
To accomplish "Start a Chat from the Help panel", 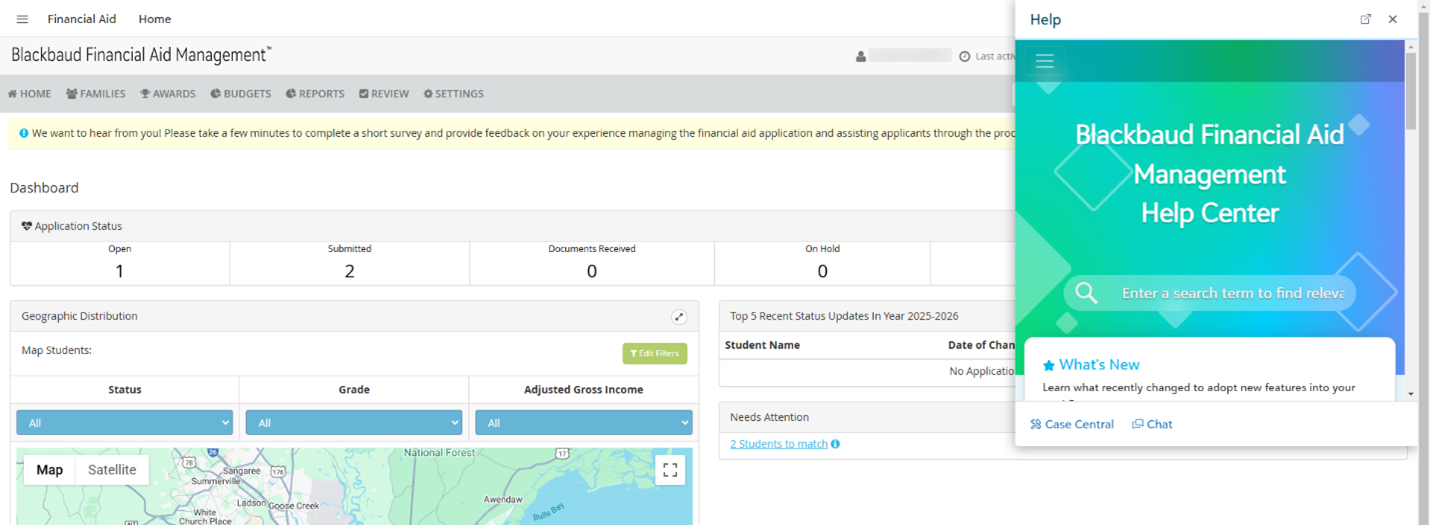I will (1153, 424).
